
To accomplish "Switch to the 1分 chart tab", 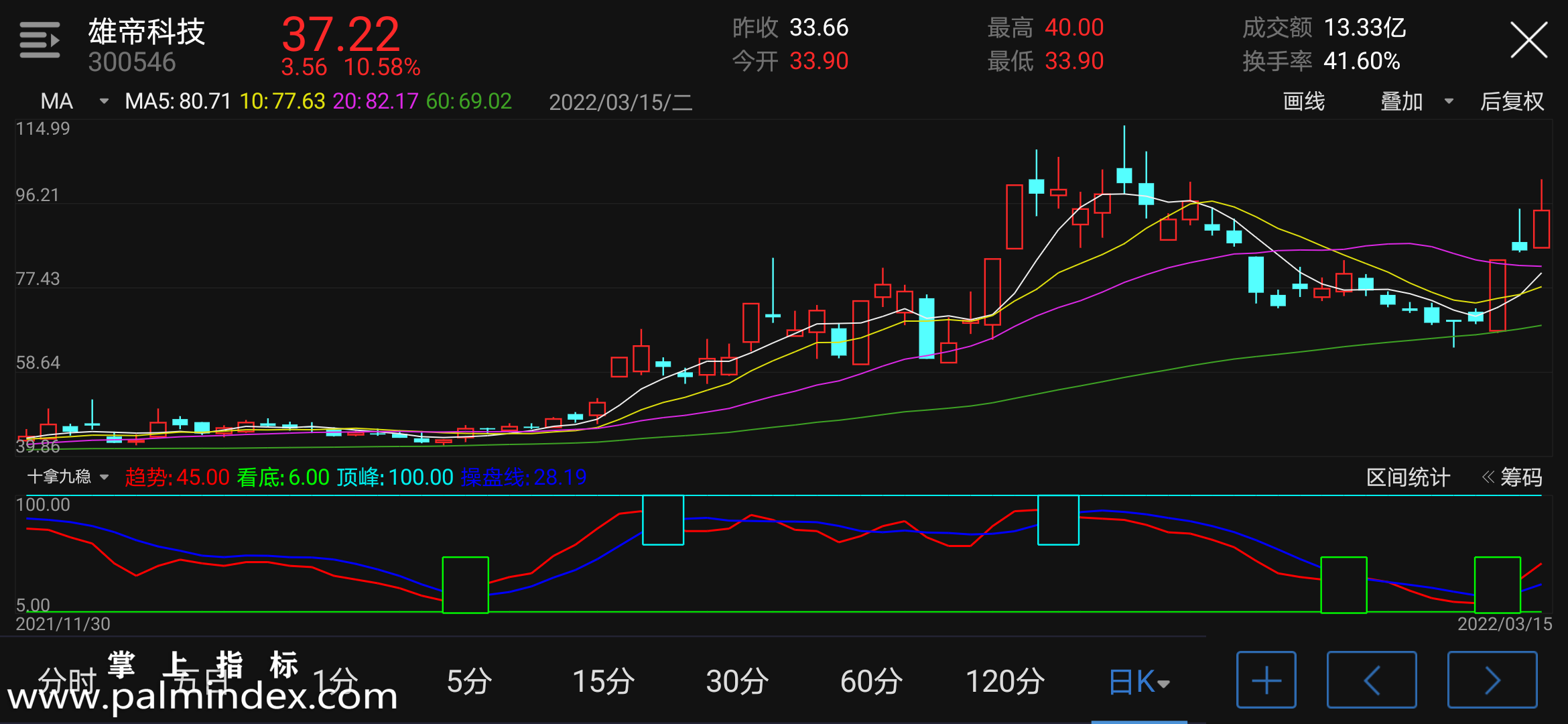I will [335, 682].
